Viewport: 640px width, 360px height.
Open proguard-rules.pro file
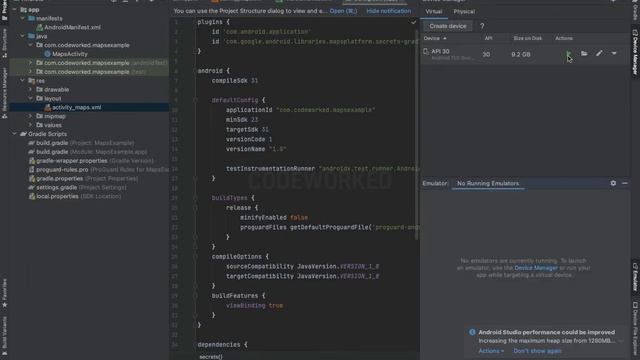point(98,169)
